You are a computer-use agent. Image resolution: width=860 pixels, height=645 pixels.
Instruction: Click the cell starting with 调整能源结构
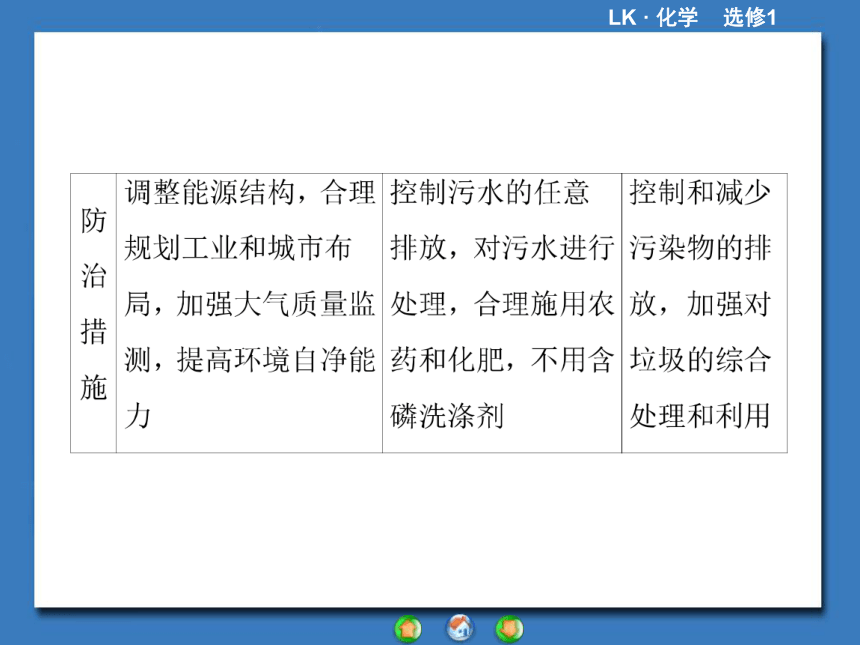click(249, 313)
